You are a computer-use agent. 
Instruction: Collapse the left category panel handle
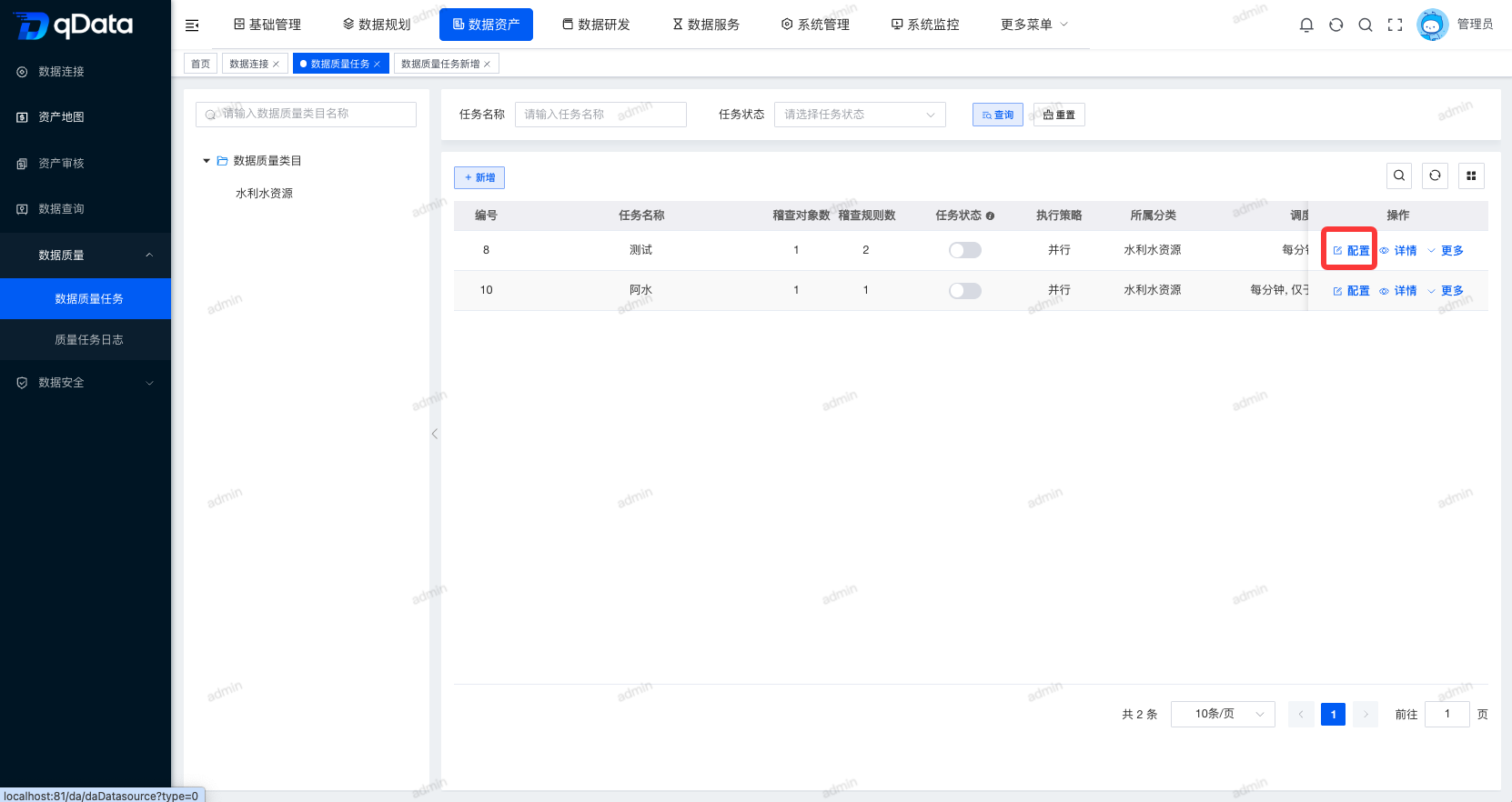pos(435,434)
